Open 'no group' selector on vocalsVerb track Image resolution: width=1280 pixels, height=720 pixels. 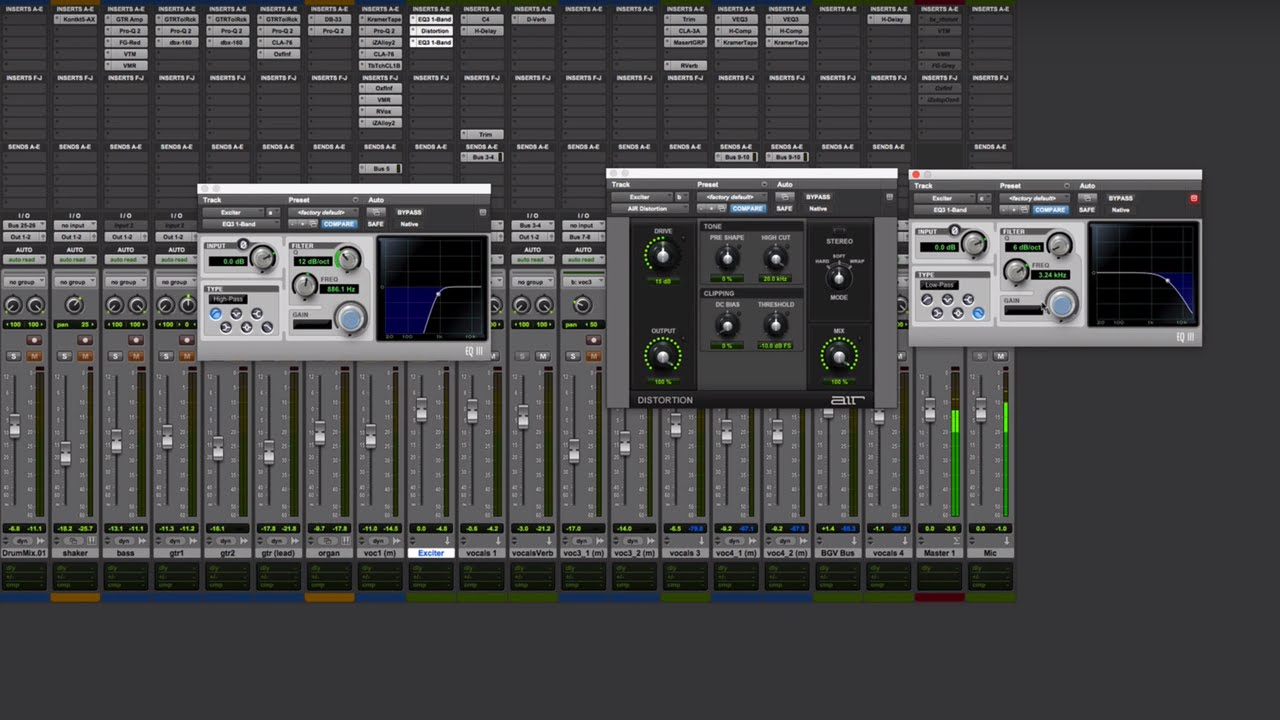[532, 282]
